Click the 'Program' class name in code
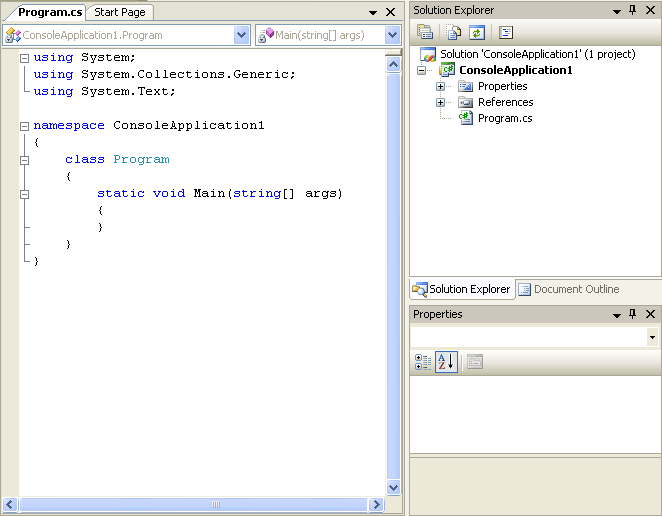This screenshot has height=516, width=662. [x=141, y=160]
